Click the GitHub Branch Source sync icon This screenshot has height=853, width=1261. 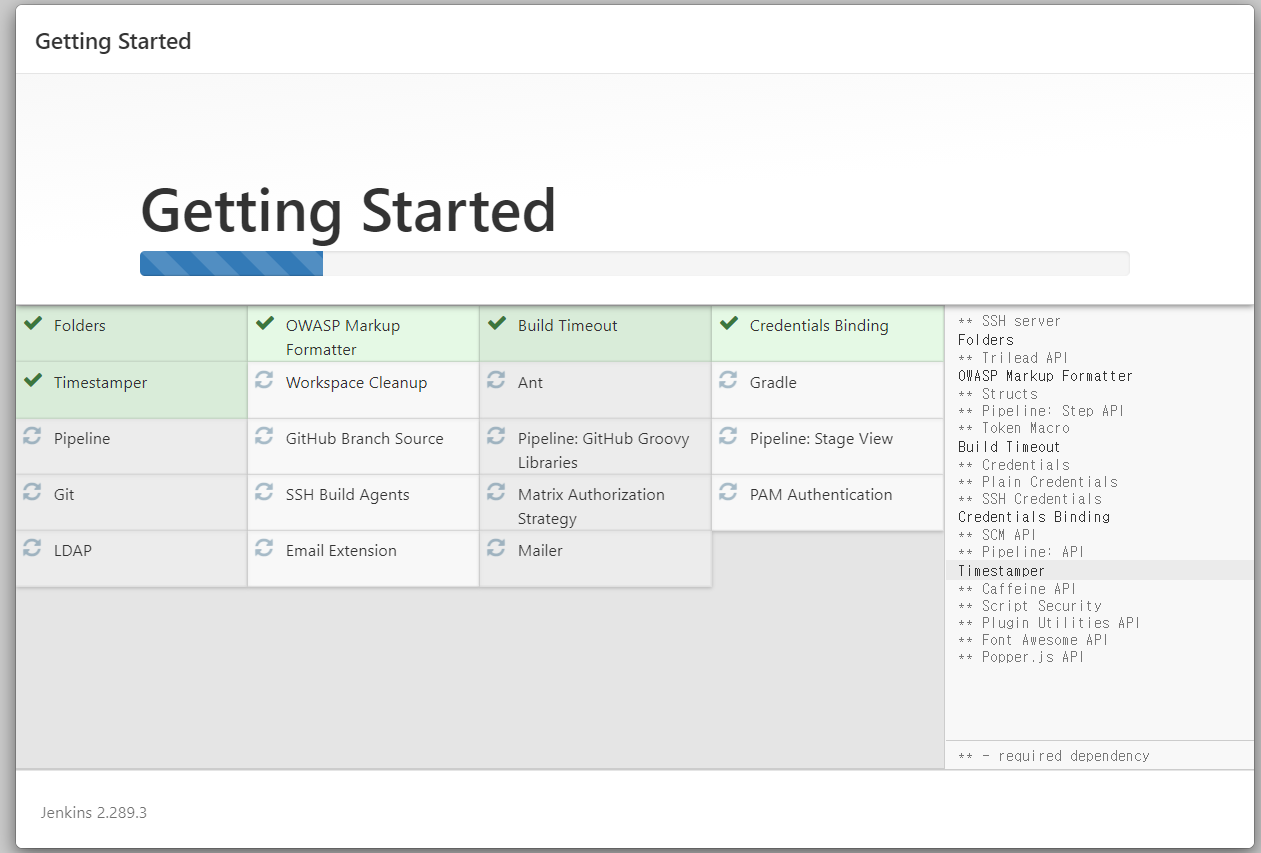click(264, 436)
